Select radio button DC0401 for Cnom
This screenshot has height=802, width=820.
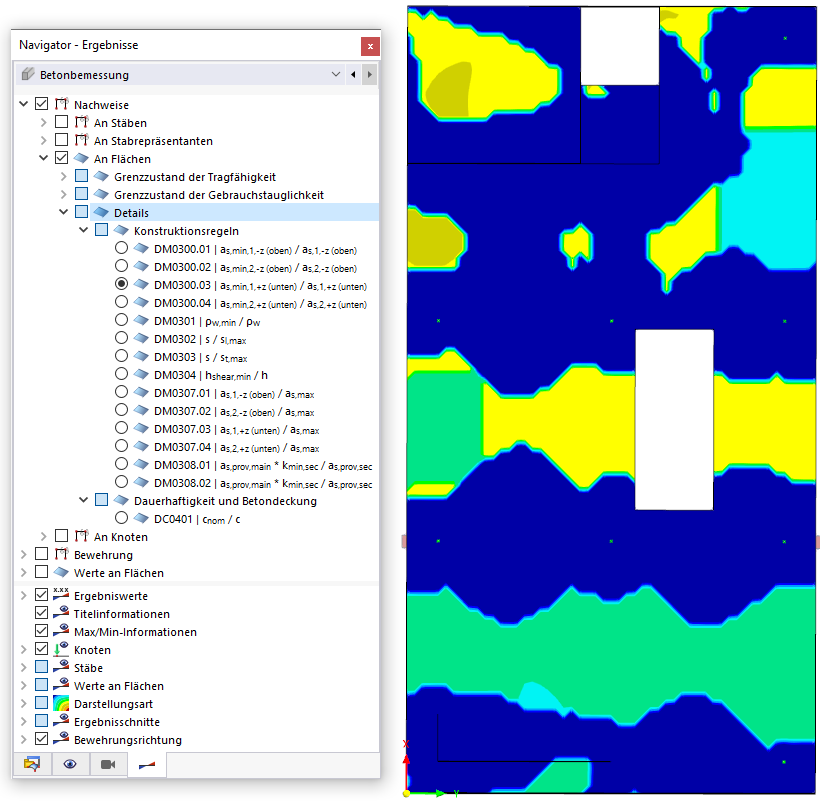click(x=121, y=517)
